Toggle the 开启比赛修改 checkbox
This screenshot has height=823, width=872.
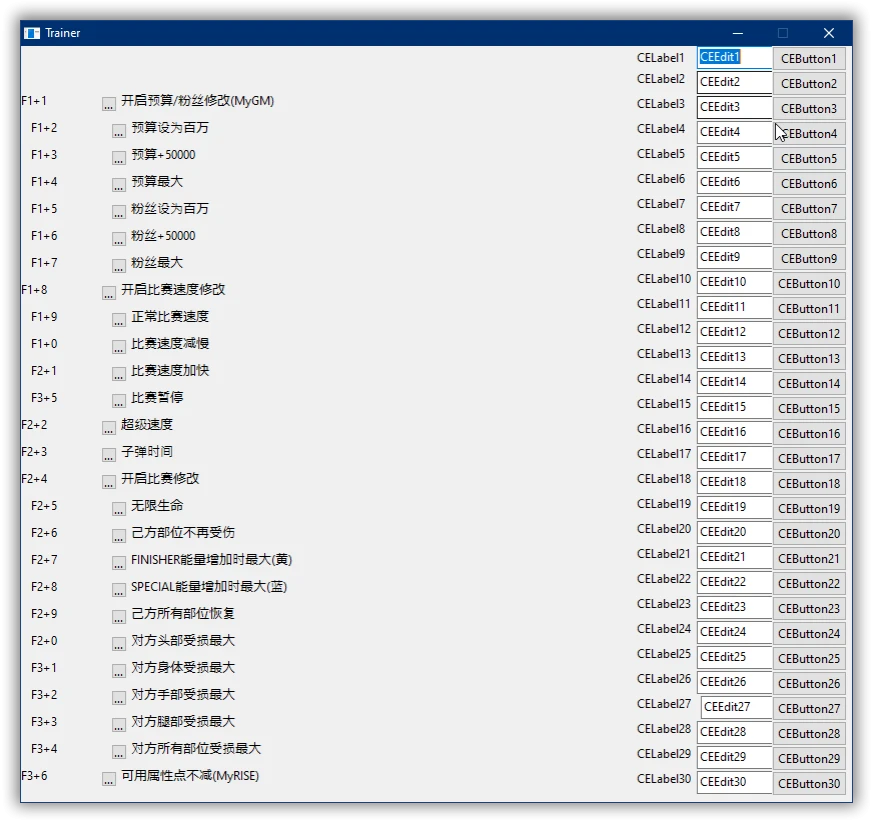[x=108, y=482]
